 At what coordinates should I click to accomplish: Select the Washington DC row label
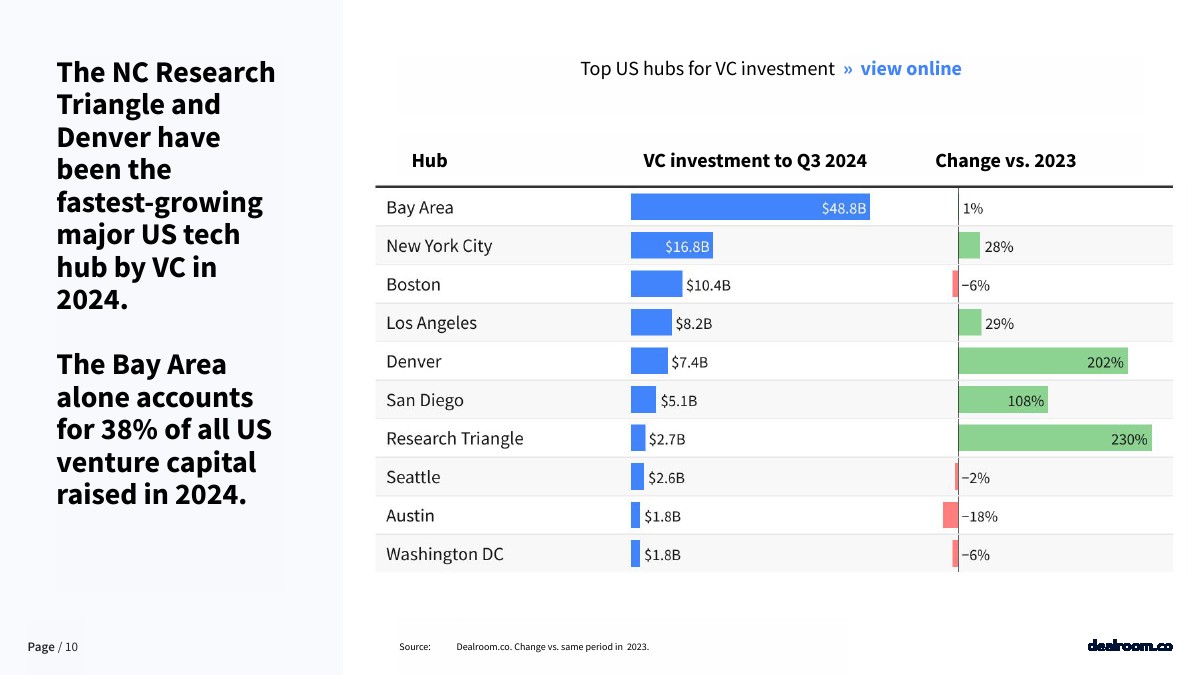click(444, 554)
